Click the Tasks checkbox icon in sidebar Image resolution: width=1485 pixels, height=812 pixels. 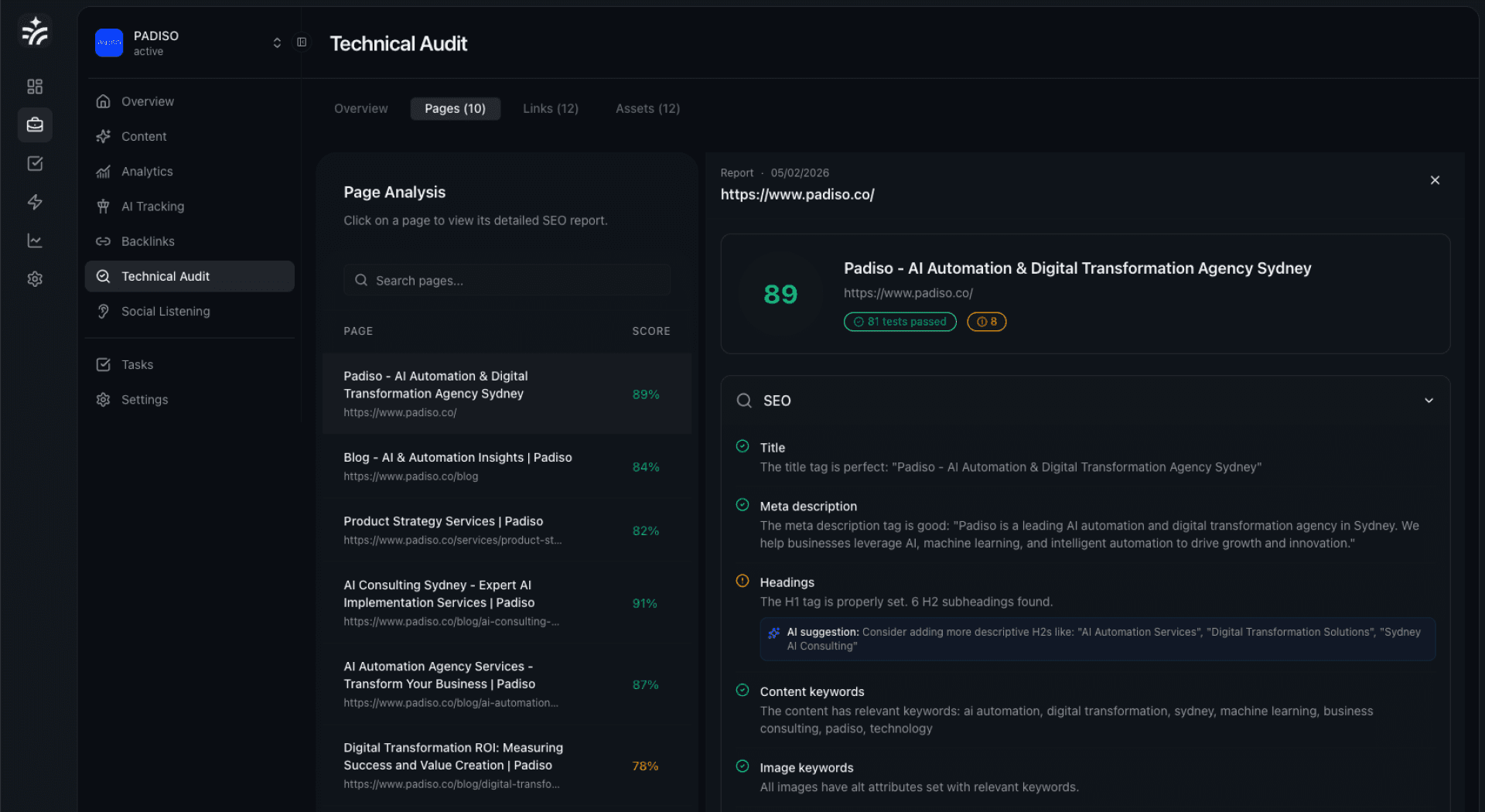pos(103,364)
